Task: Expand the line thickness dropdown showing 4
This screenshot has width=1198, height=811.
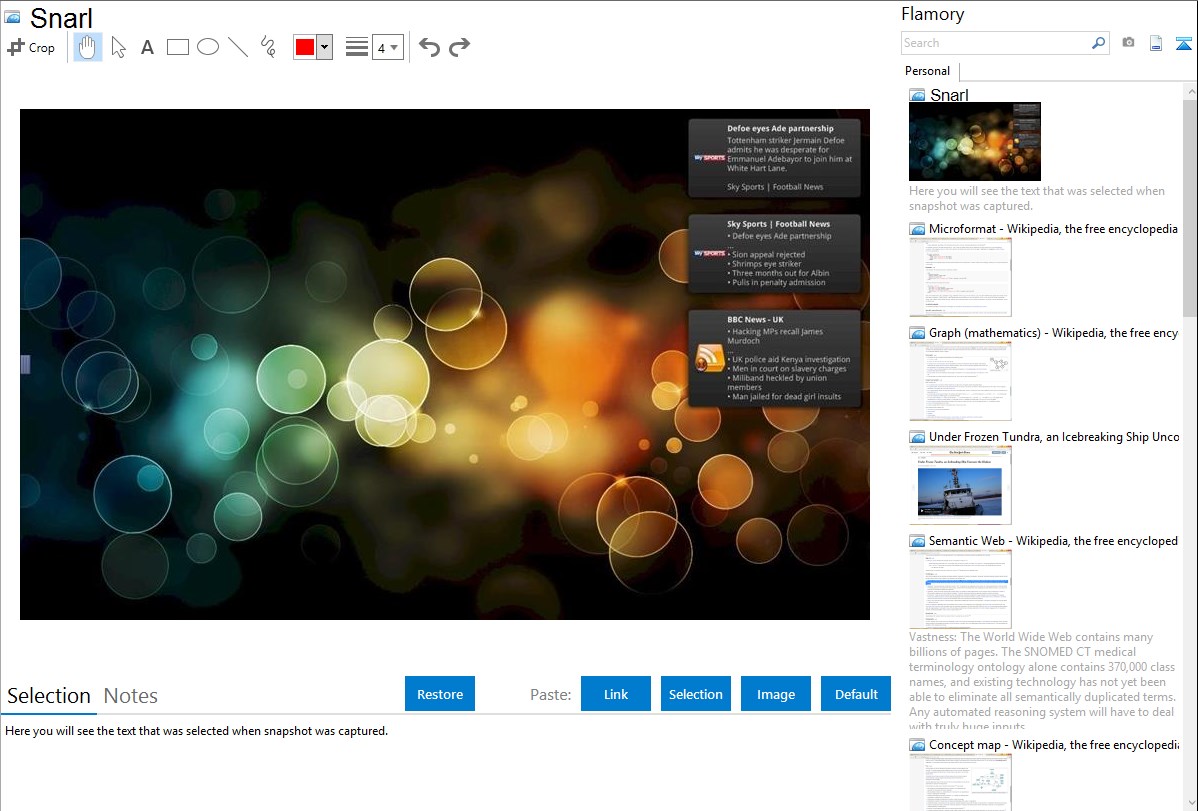Action: point(387,47)
